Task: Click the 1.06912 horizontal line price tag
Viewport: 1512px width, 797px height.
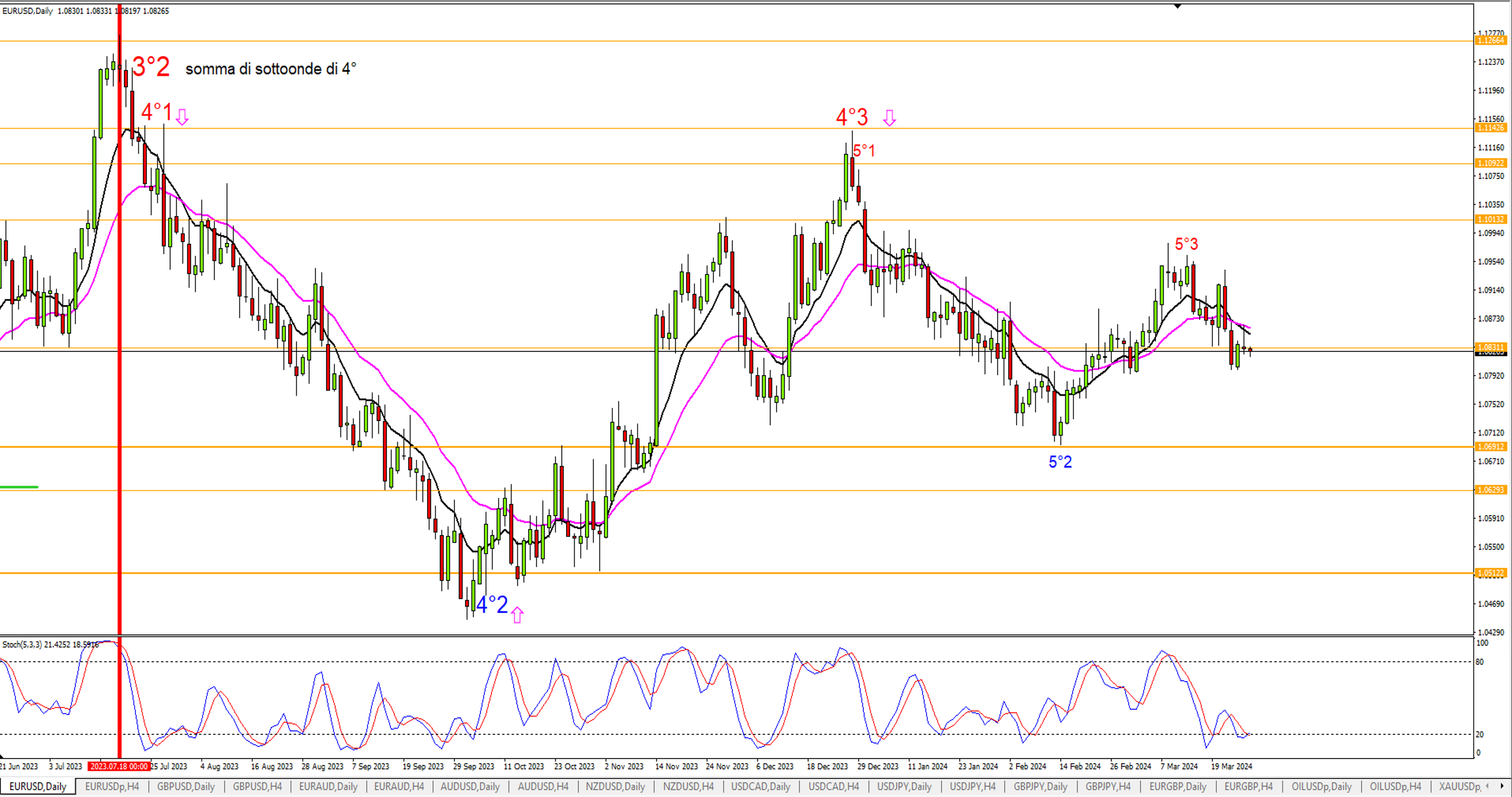Action: tap(1491, 447)
